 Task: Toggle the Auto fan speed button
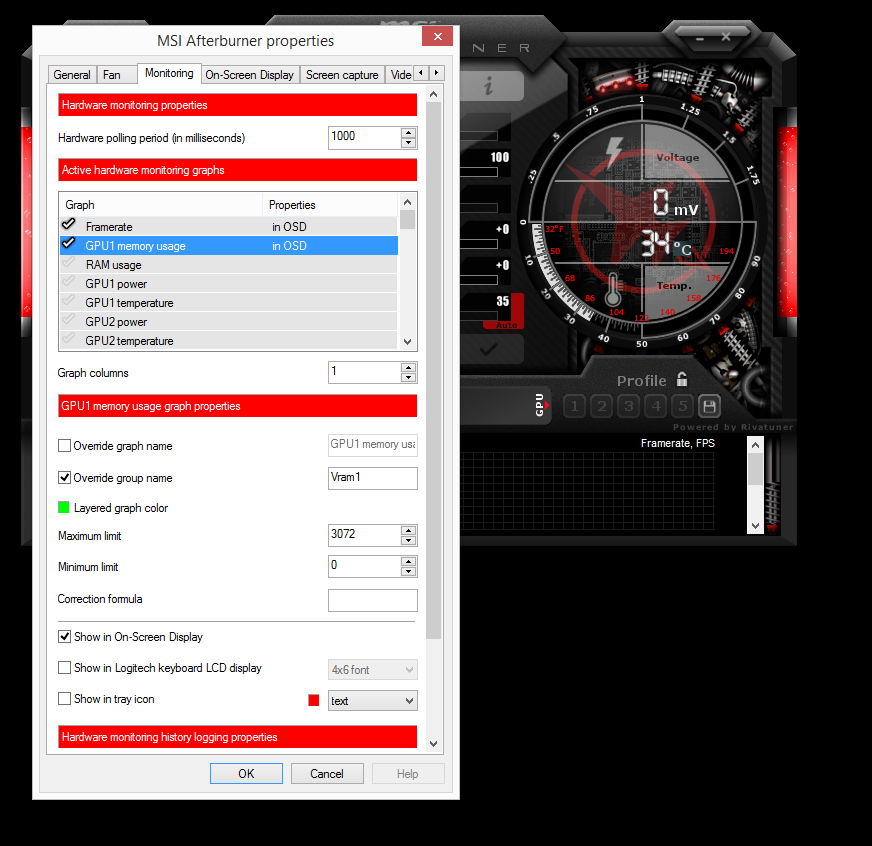pos(506,325)
